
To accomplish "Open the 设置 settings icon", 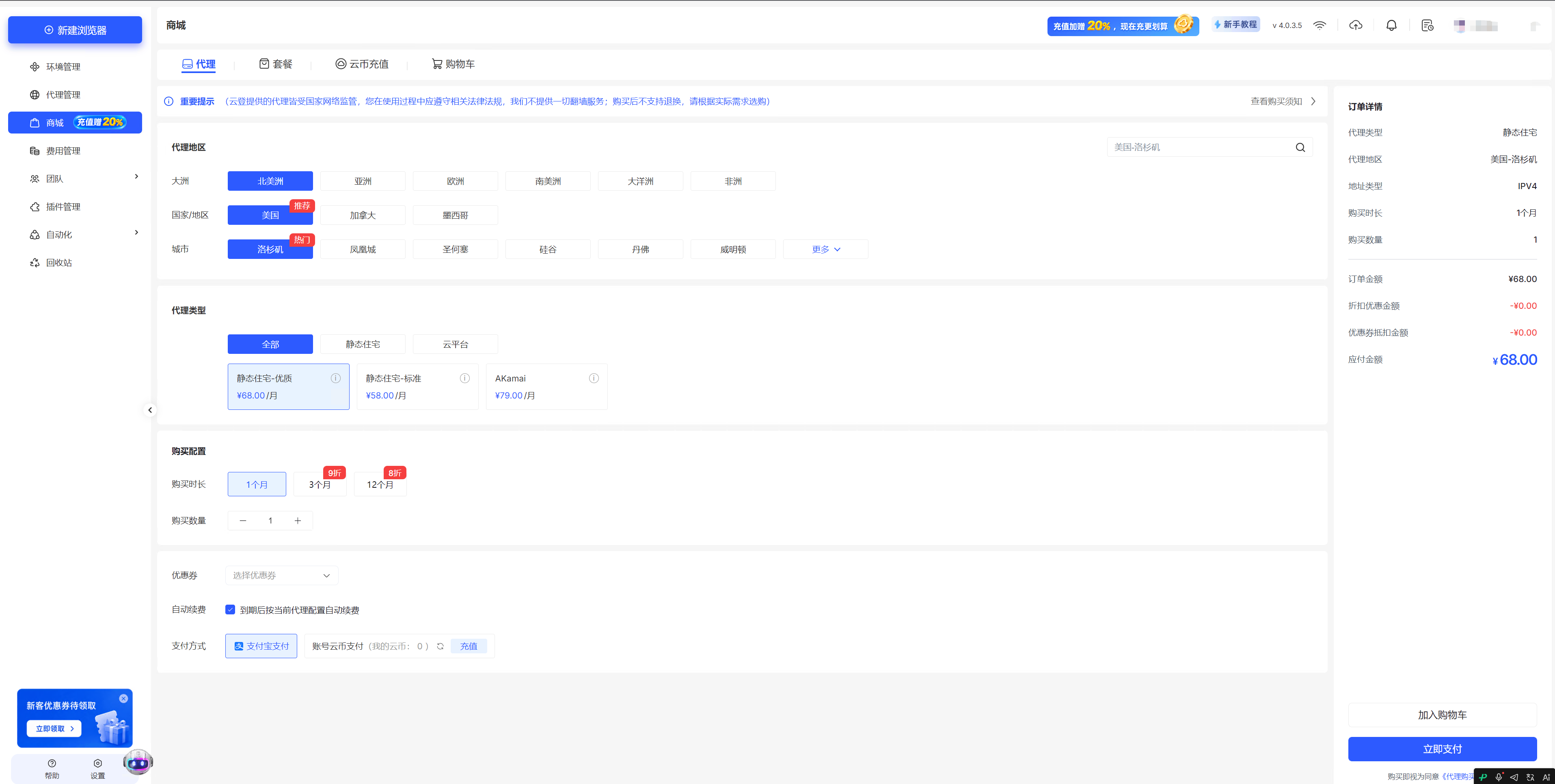I will [98, 768].
